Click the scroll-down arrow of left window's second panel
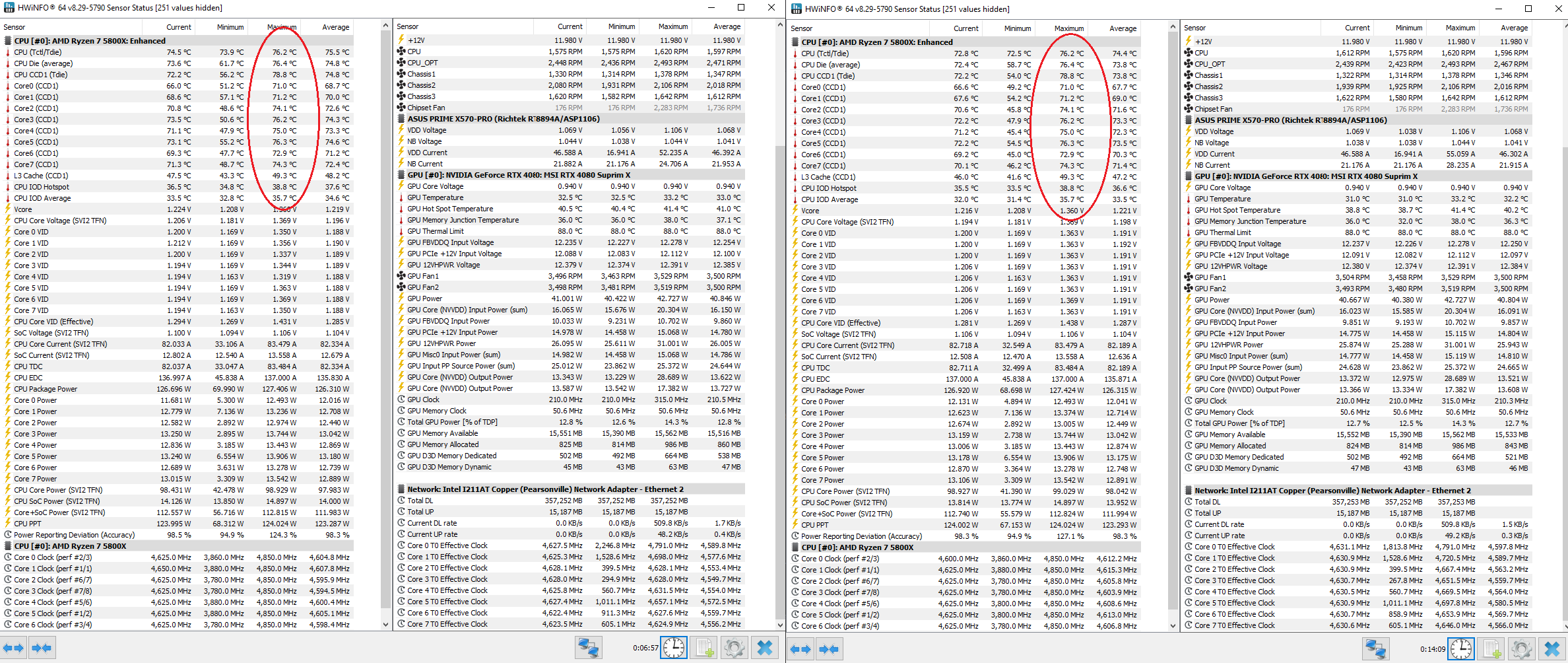The image size is (1568, 663). (779, 624)
